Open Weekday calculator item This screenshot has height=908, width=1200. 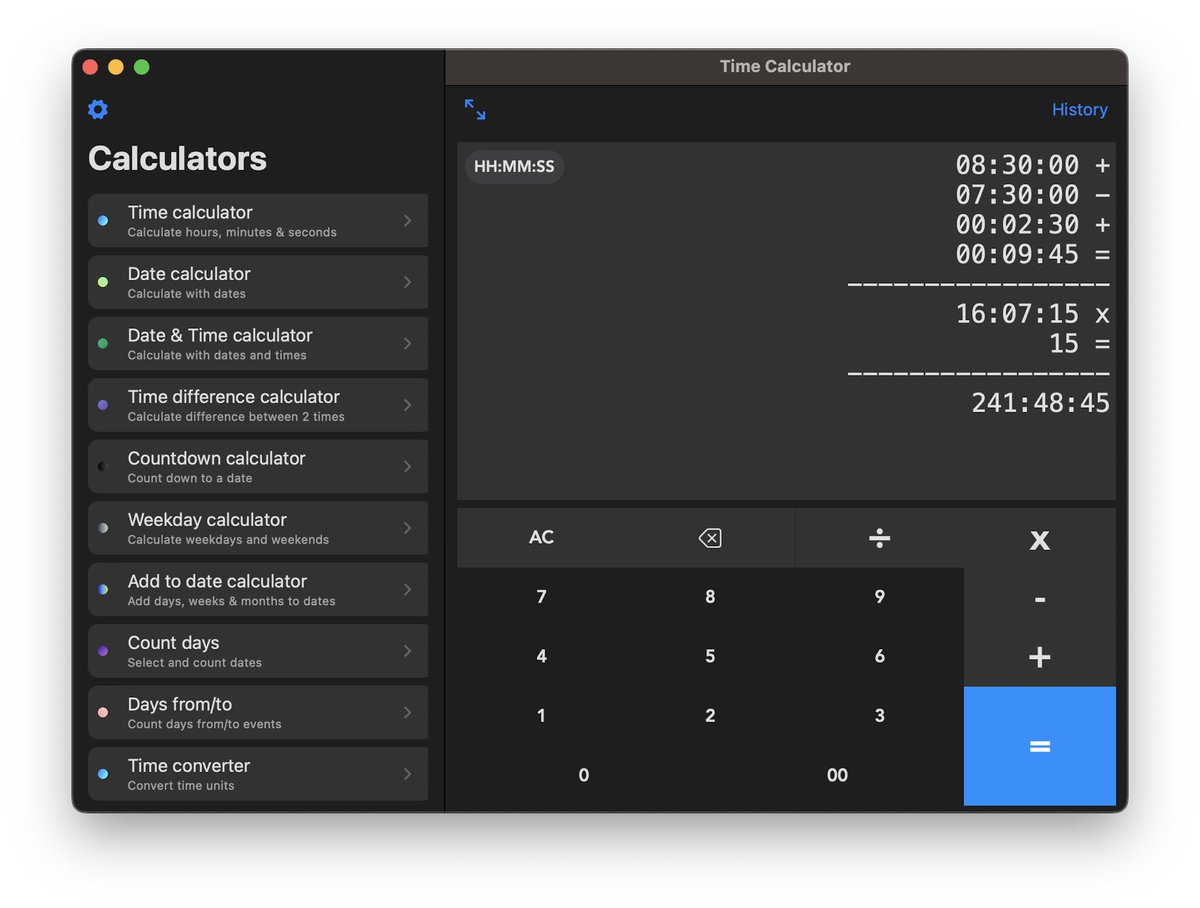[x=258, y=528]
